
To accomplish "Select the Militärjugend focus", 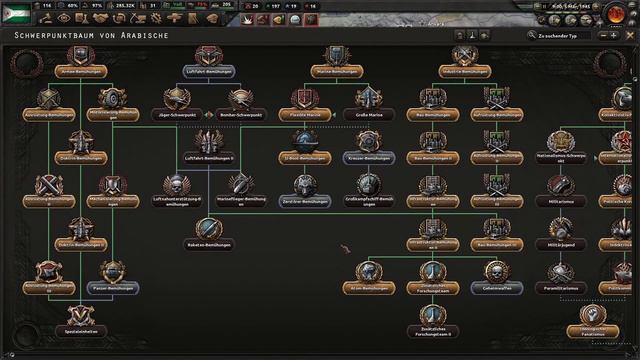I will 561,244.
